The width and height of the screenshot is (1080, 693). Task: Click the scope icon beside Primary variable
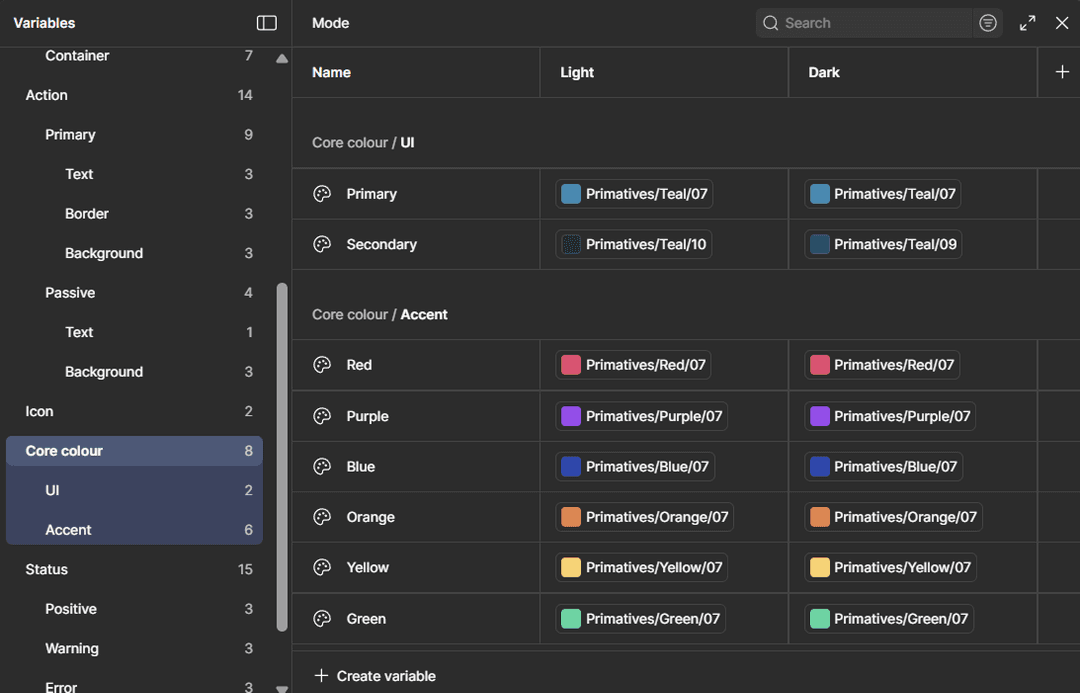pyautogui.click(x=321, y=193)
